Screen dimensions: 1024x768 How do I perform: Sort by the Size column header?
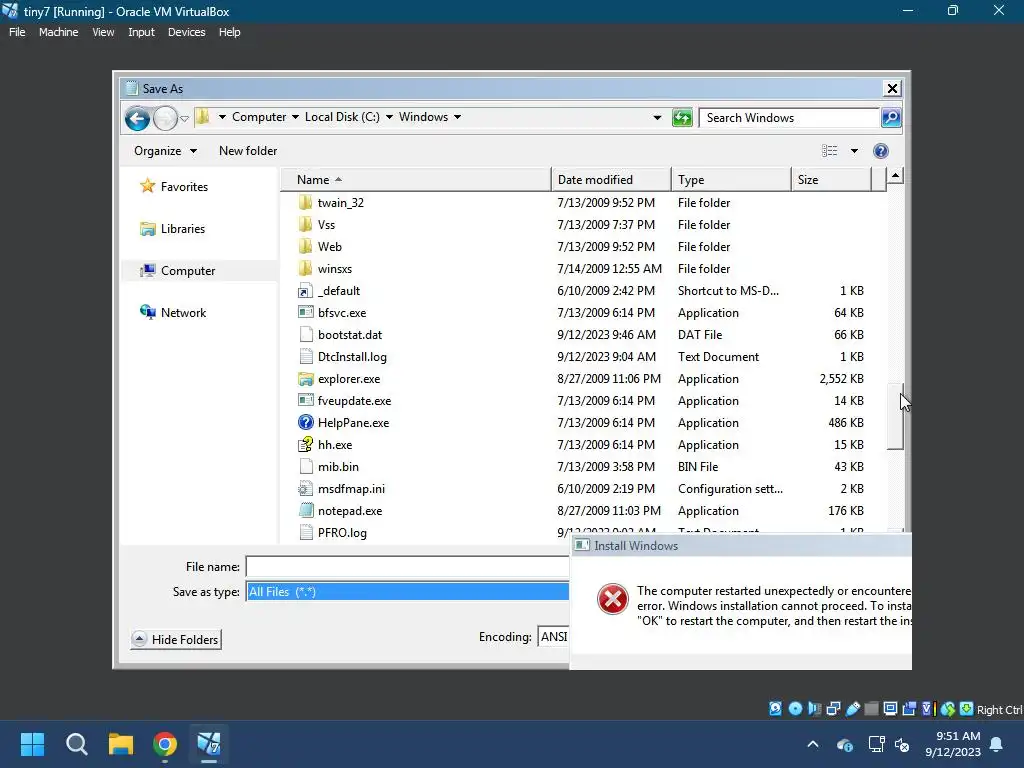pyautogui.click(x=831, y=180)
